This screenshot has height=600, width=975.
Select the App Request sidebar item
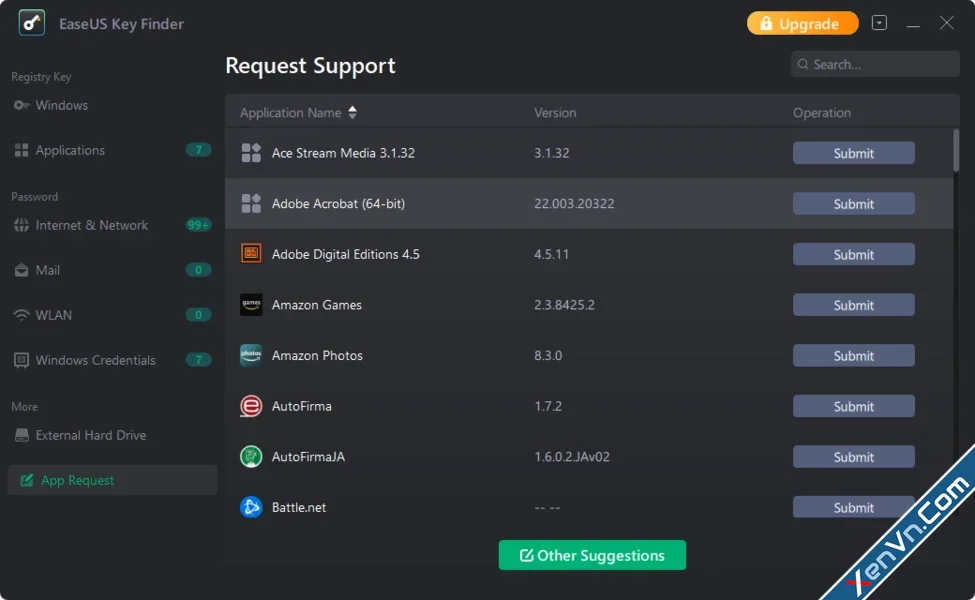click(112, 480)
